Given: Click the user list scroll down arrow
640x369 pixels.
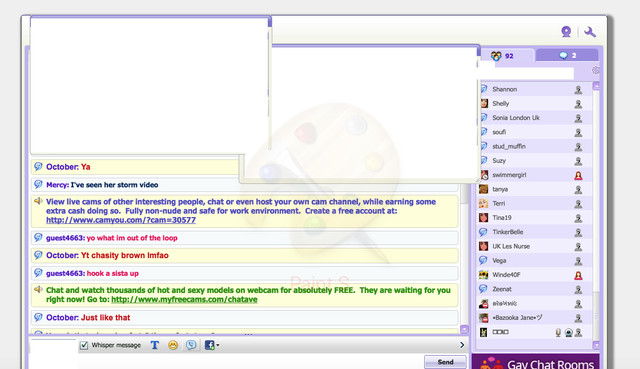Looking at the screenshot, I should coord(596,345).
